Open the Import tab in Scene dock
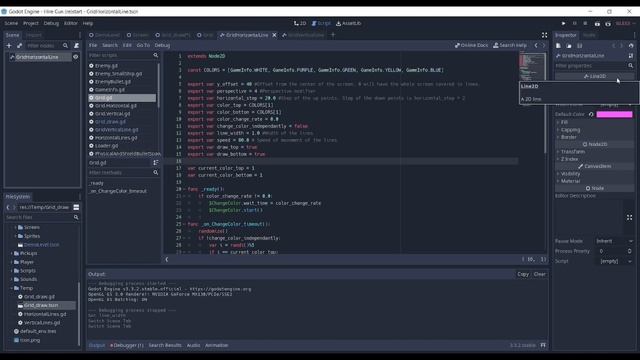The image size is (640, 360). click(x=33, y=36)
